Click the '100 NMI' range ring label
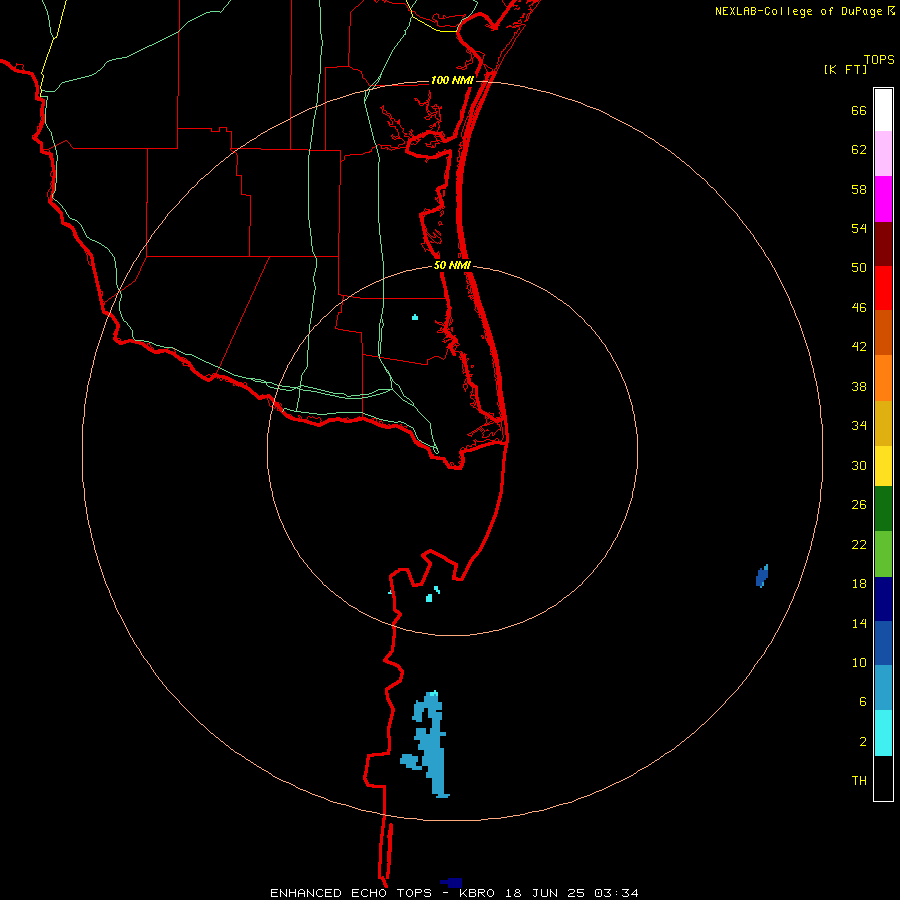 (452, 80)
